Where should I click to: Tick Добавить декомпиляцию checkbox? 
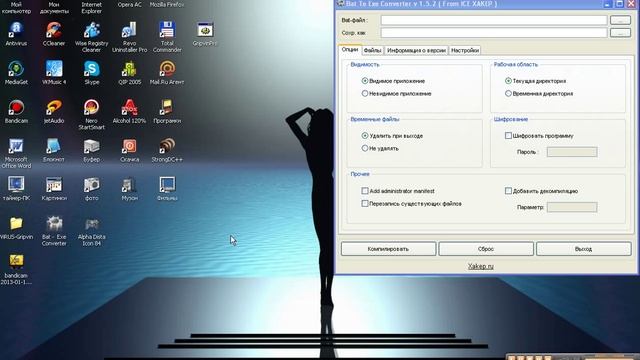click(508, 191)
